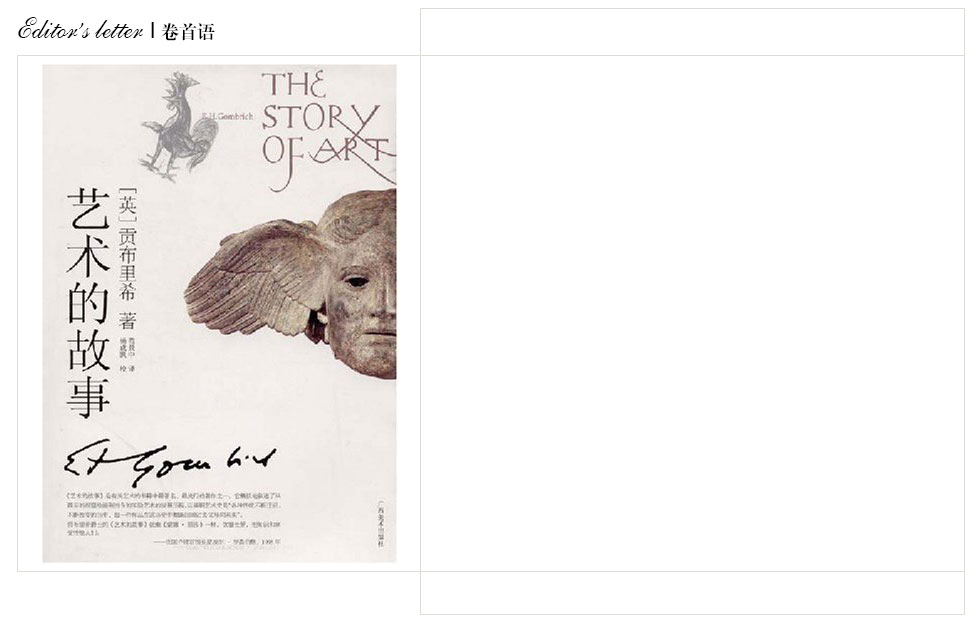
Task: Click the author name [英]贡布里希 著
Action: coord(128,258)
